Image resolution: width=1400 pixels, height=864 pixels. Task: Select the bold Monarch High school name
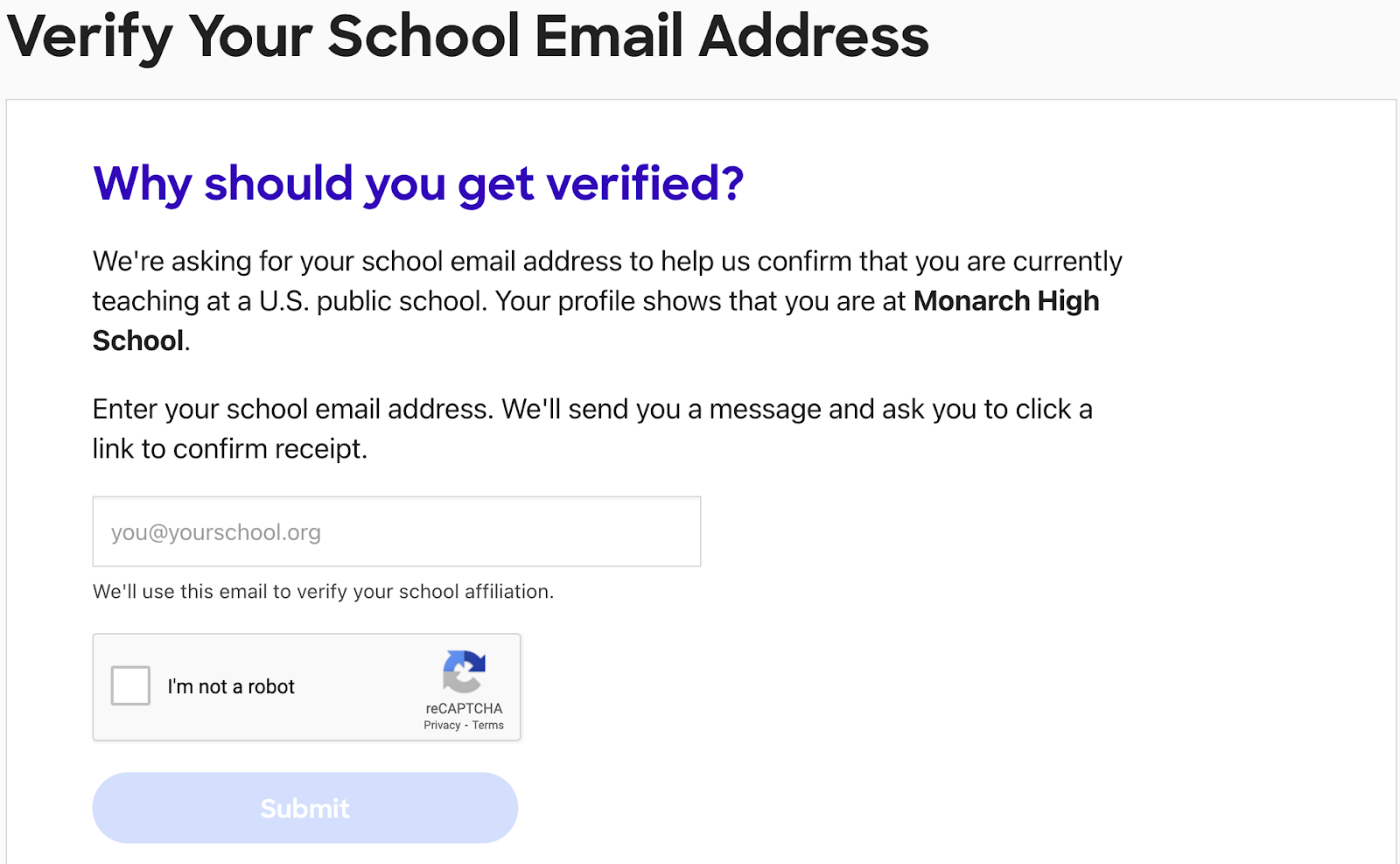1006,301
